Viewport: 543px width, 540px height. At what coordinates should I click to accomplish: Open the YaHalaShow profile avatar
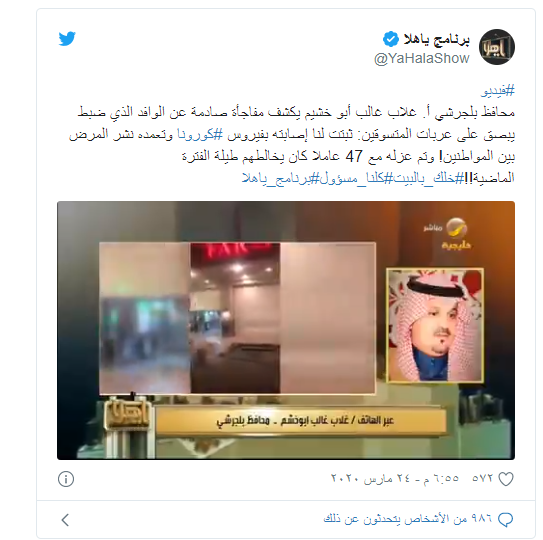tap(497, 47)
